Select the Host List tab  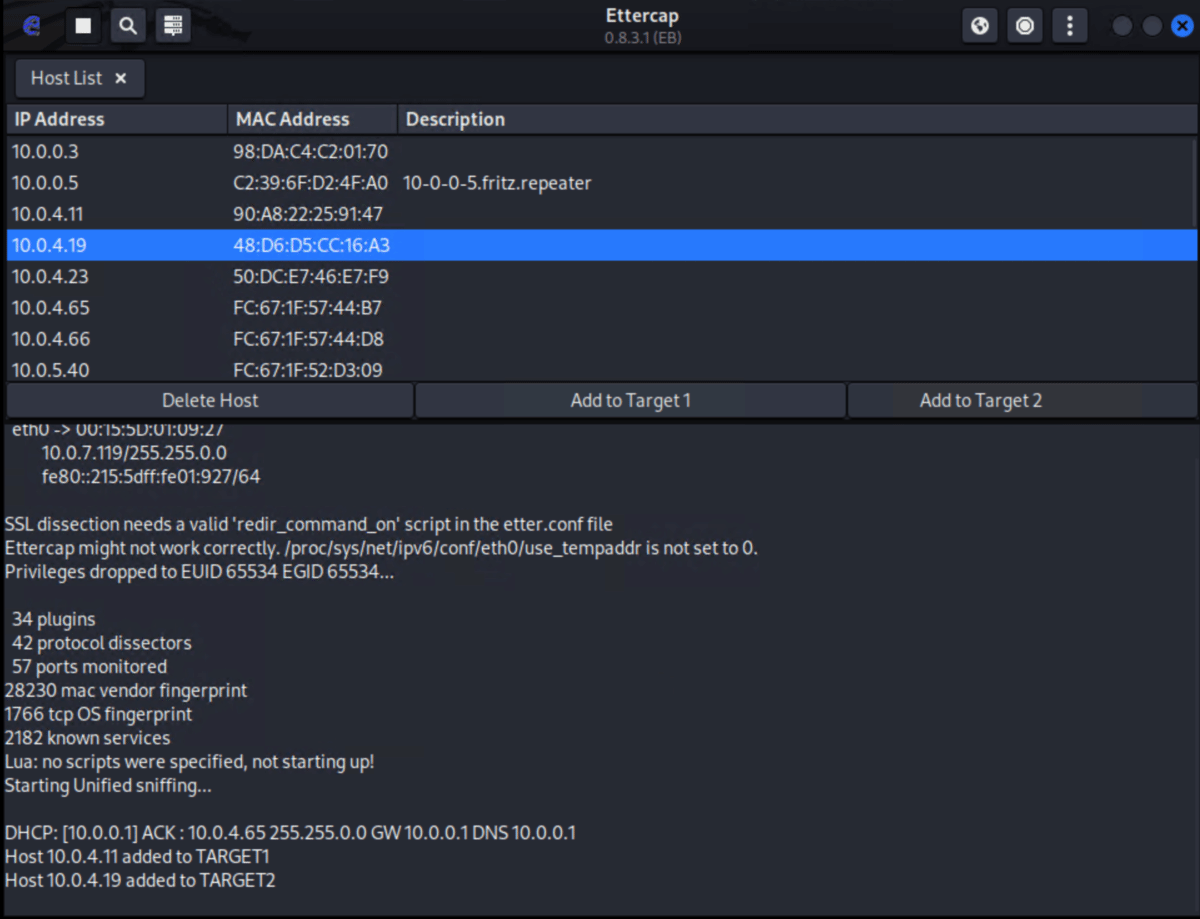click(66, 78)
